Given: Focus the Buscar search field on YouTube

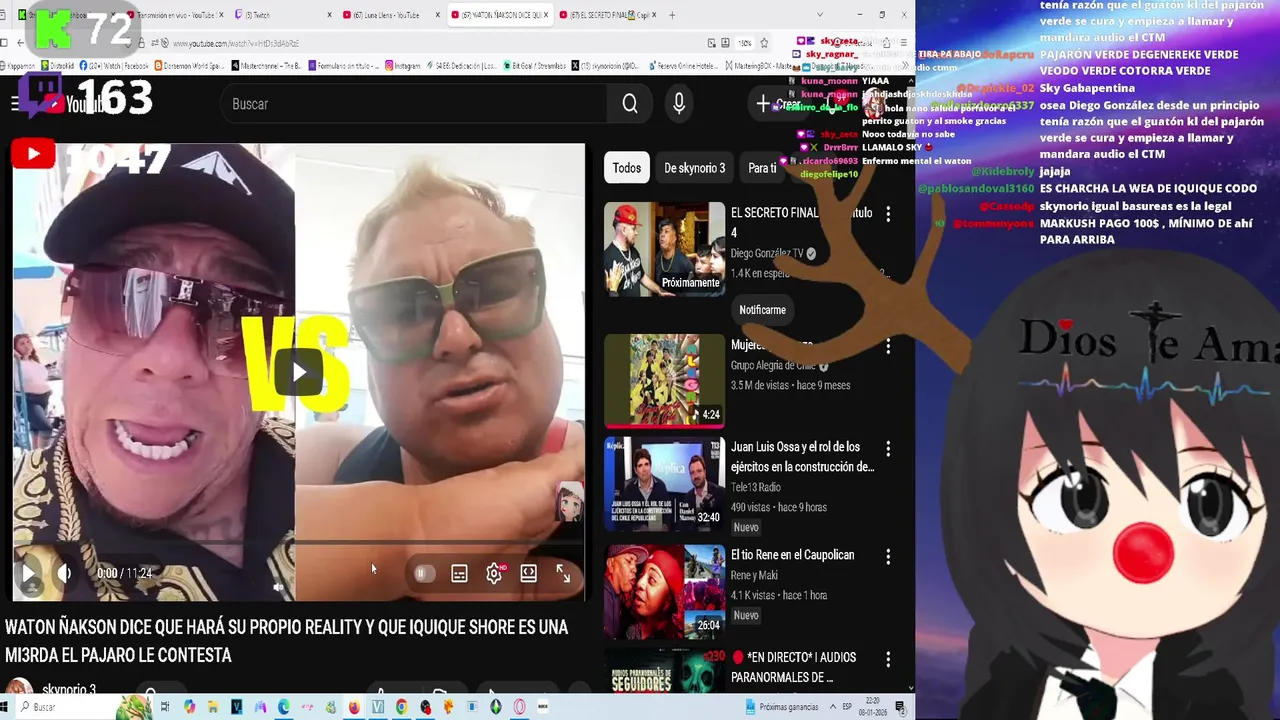Looking at the screenshot, I should pyautogui.click(x=412, y=104).
